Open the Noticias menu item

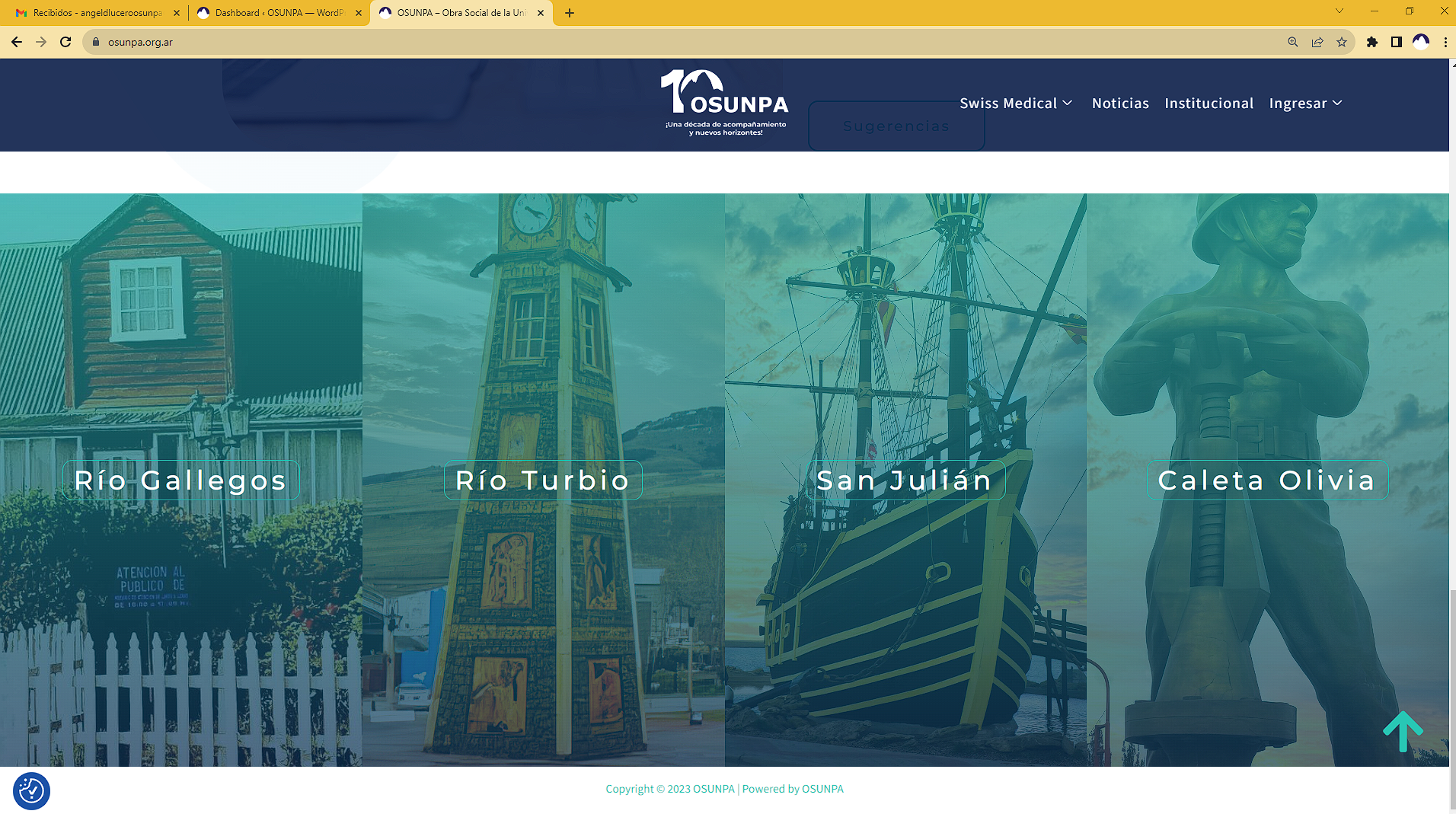[x=1120, y=104]
